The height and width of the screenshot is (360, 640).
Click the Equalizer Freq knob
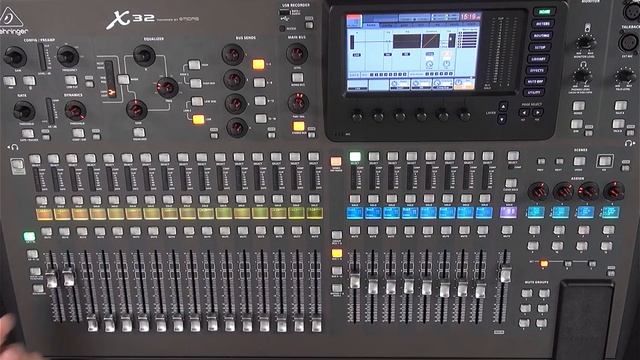tap(167, 87)
